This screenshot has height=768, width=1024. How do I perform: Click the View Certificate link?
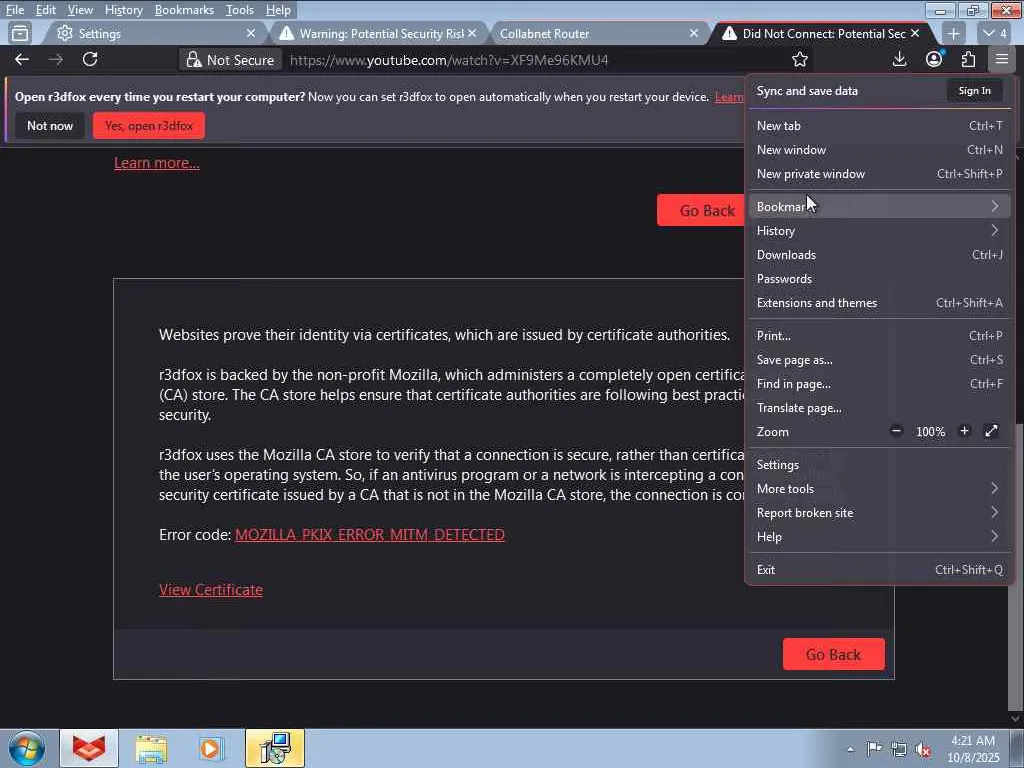click(x=211, y=590)
